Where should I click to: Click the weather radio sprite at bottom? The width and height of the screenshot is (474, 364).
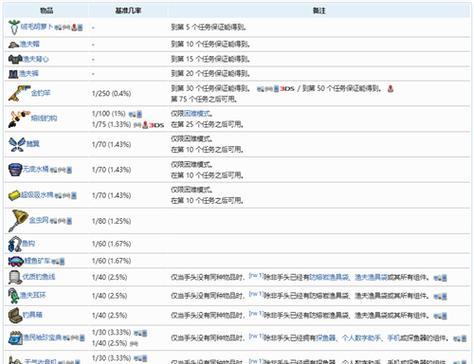(x=16, y=360)
